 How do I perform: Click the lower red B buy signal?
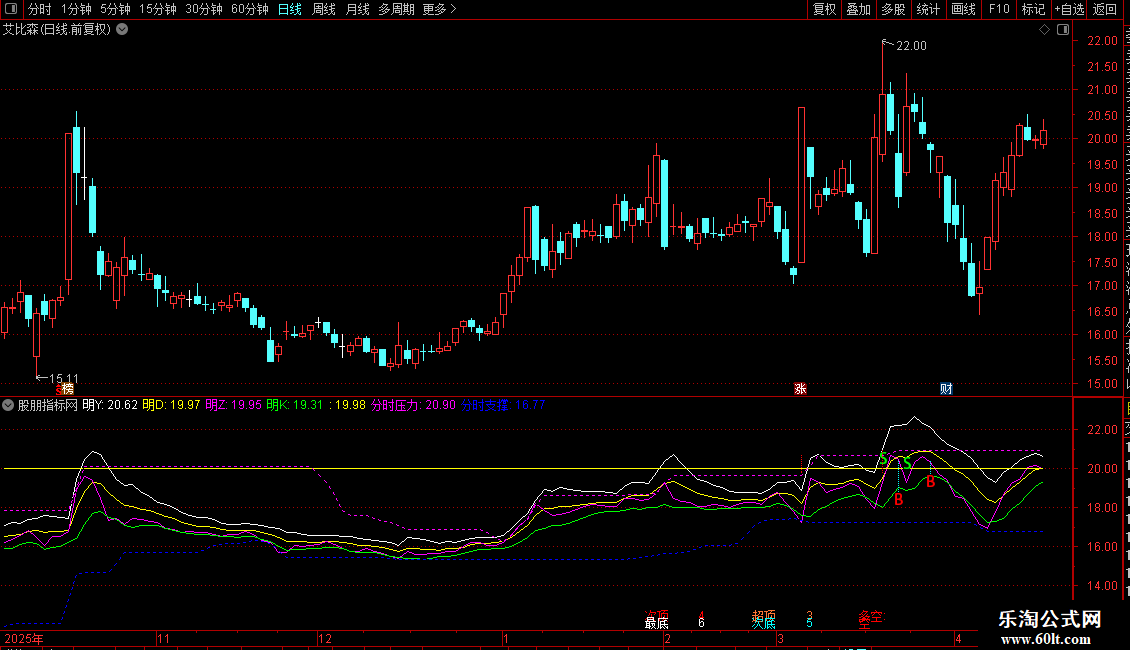pyautogui.click(x=899, y=499)
